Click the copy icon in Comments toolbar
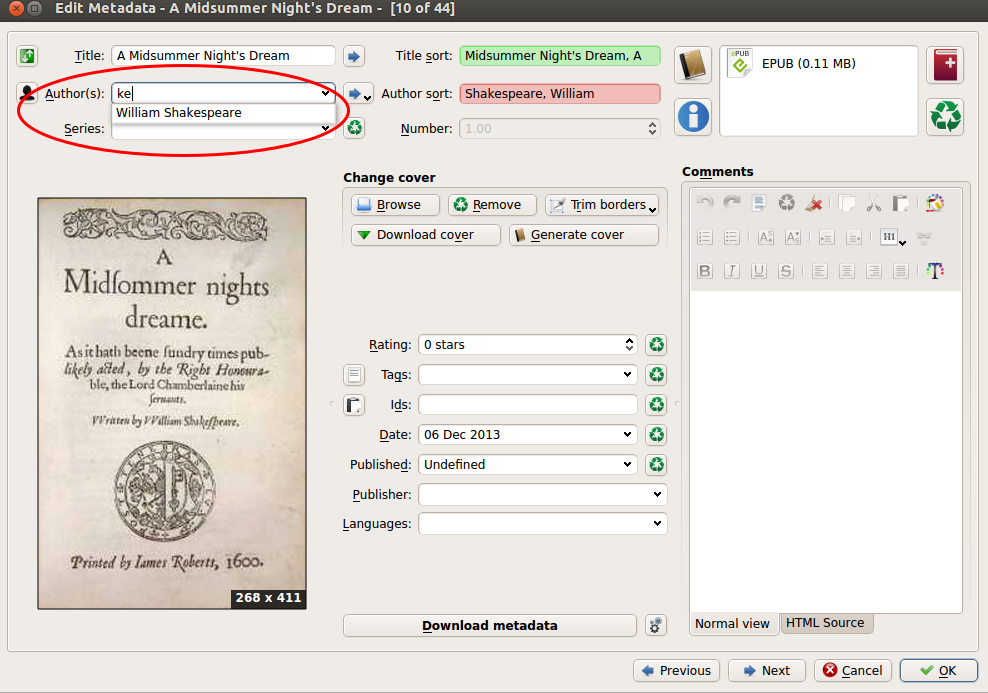988x693 pixels. coord(847,203)
